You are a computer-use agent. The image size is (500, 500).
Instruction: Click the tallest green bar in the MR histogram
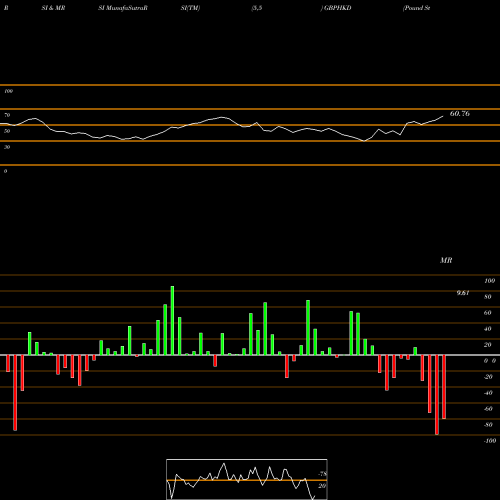pyautogui.click(x=172, y=320)
